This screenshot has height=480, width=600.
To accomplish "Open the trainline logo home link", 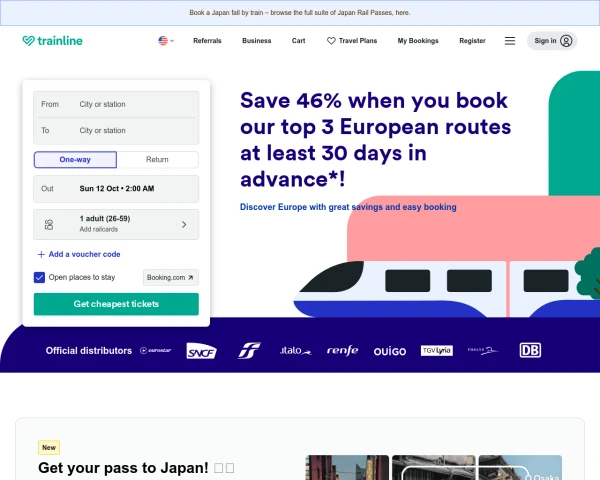I will coord(52,41).
